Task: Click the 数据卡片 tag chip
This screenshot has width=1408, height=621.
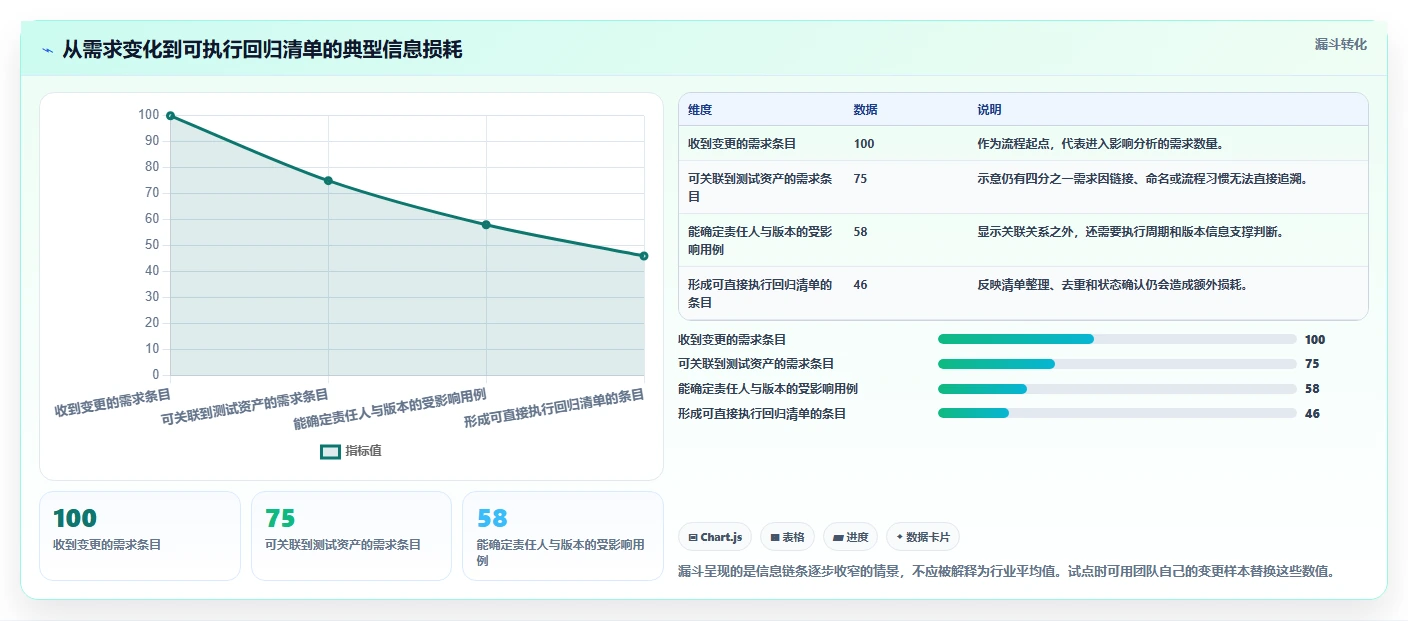Action: [x=923, y=537]
